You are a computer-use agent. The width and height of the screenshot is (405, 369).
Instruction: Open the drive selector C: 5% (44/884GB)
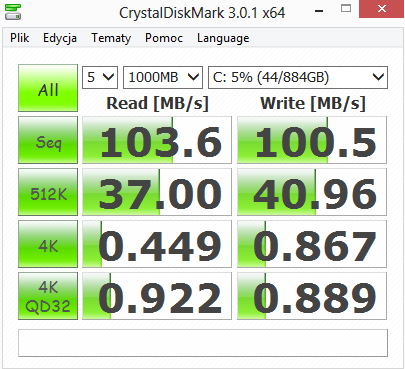[x=298, y=77]
